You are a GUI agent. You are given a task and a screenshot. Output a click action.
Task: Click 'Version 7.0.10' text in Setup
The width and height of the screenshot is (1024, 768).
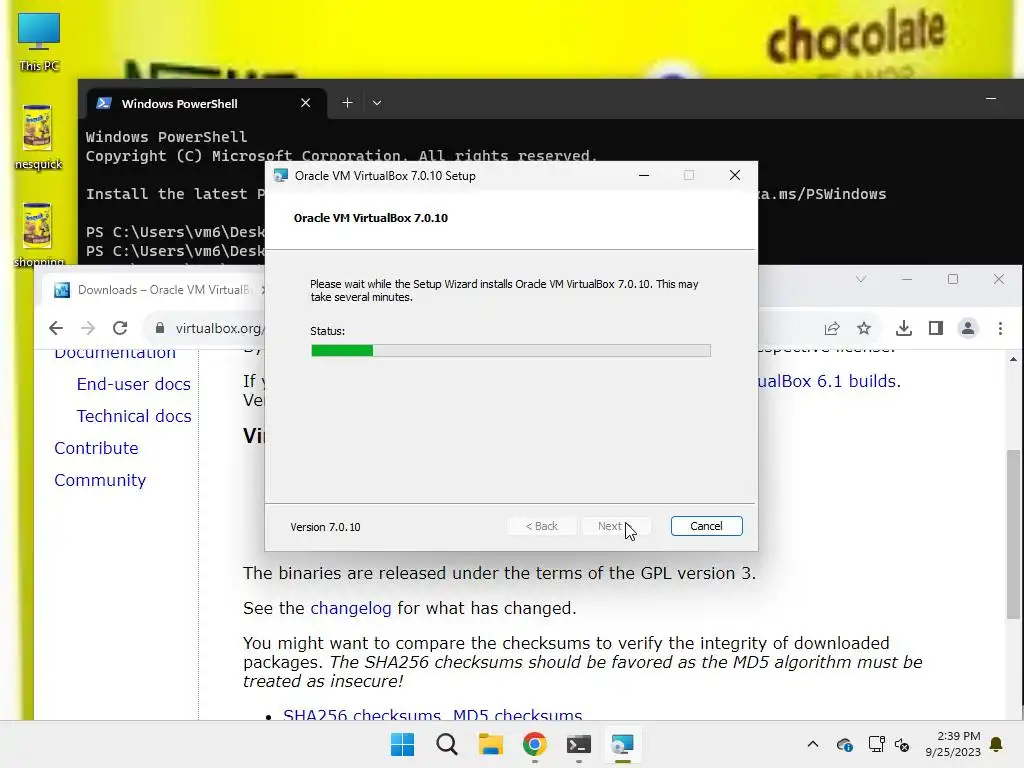325,527
